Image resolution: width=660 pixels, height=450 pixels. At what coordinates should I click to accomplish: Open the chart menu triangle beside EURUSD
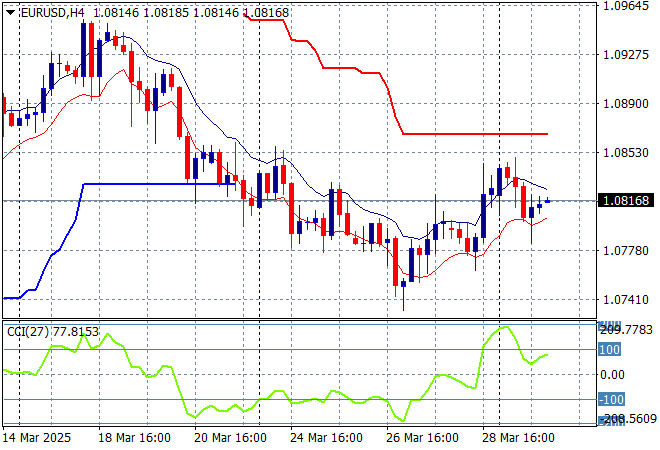click(11, 13)
